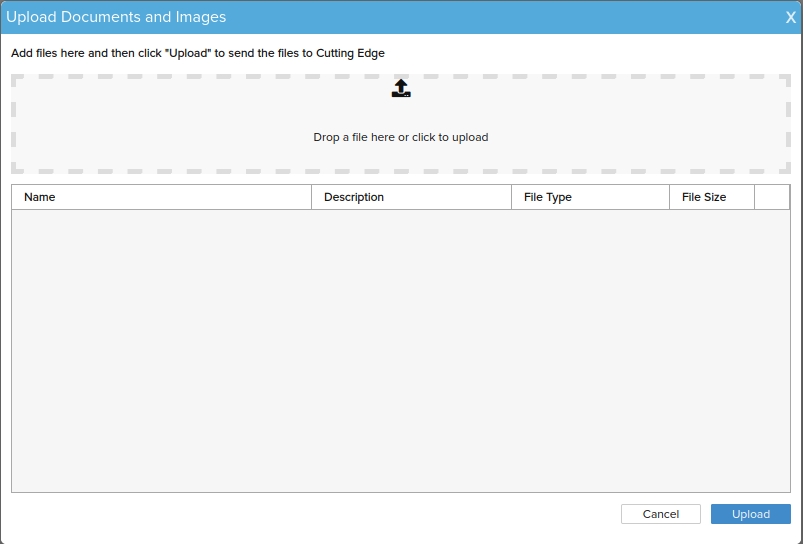Close the Upload Documents and Images dialog

(791, 17)
